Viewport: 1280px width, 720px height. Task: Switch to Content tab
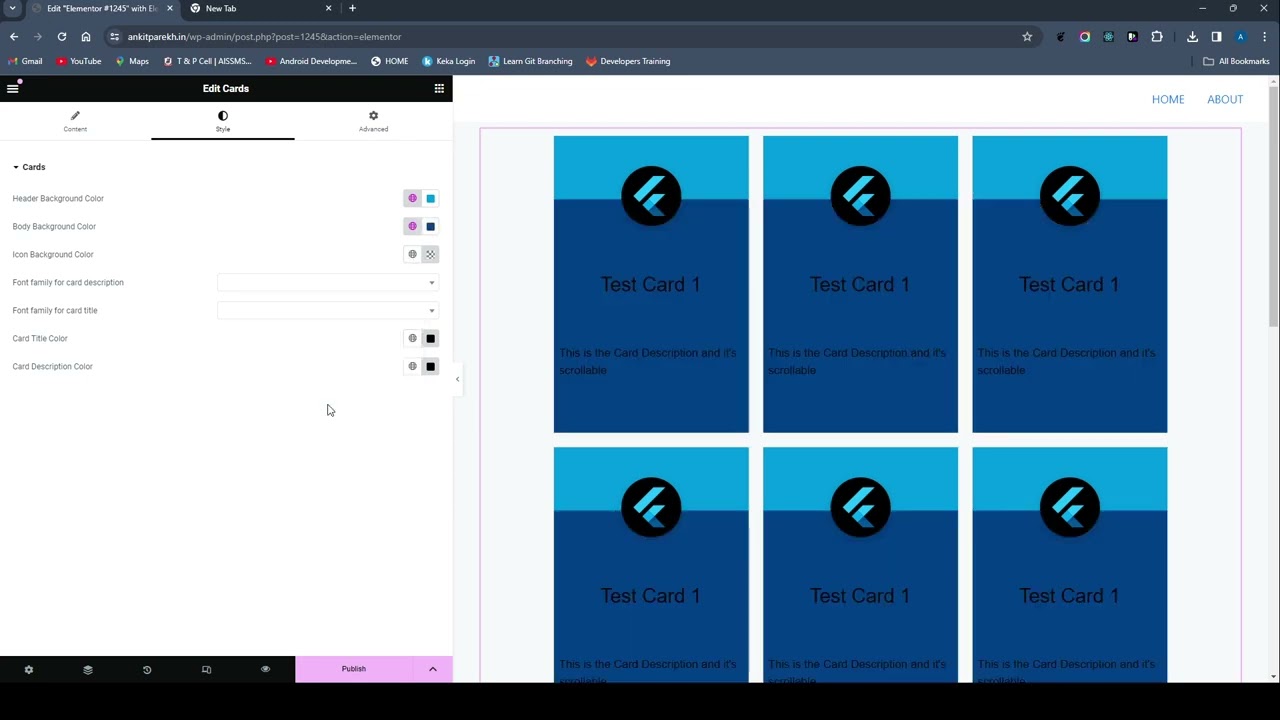pyautogui.click(x=75, y=121)
